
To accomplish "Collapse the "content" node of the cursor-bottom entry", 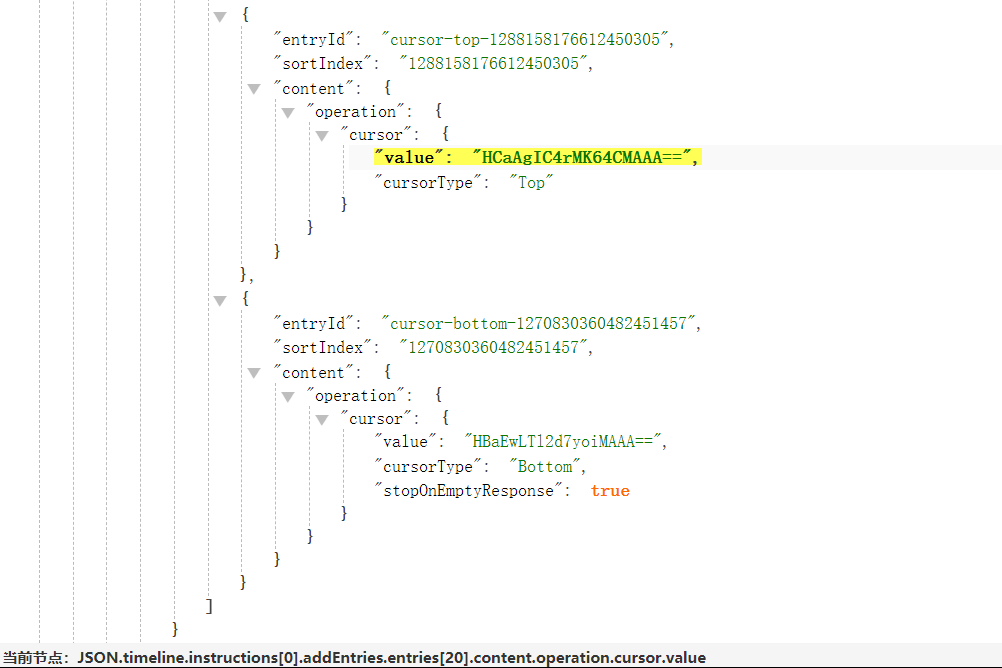I will (254, 373).
